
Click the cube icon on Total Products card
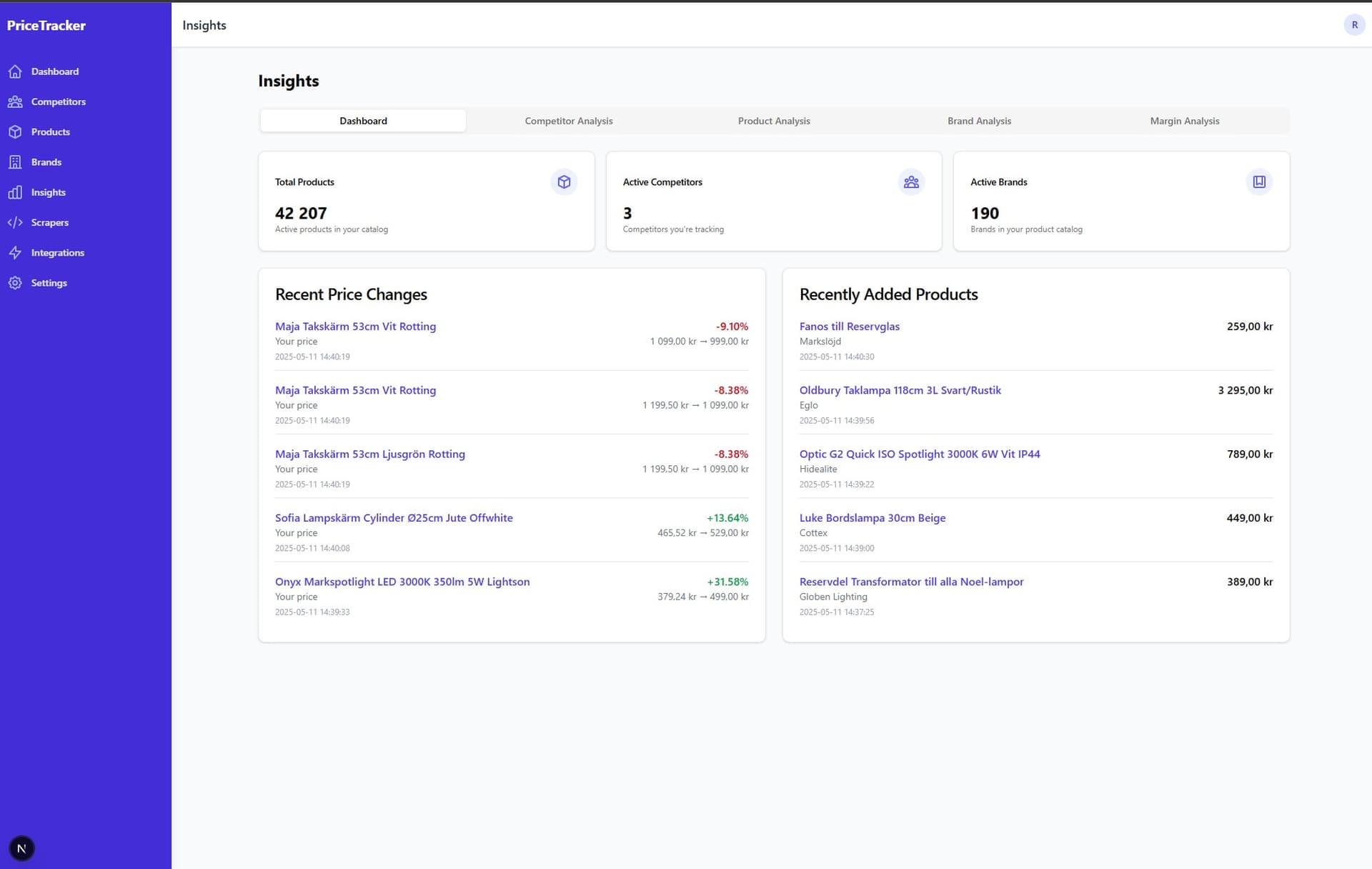click(564, 182)
